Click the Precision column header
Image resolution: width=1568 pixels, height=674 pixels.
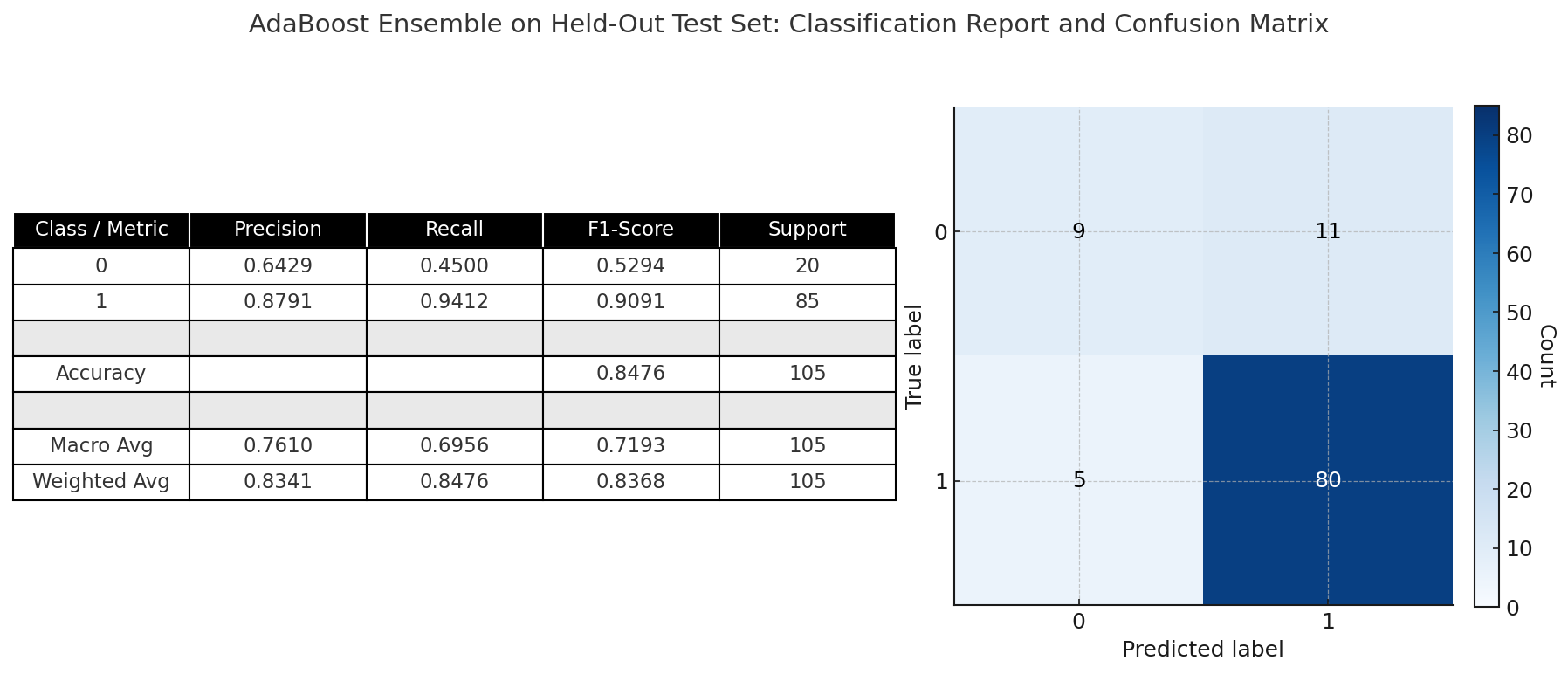pos(278,230)
